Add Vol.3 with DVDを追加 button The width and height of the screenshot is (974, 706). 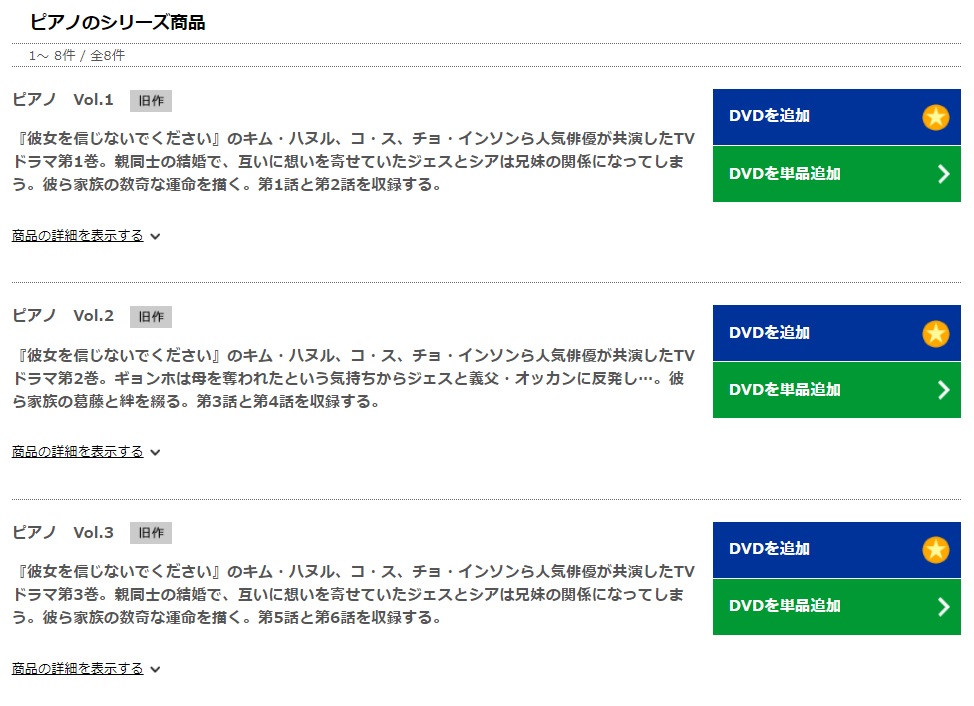pyautogui.click(x=837, y=550)
